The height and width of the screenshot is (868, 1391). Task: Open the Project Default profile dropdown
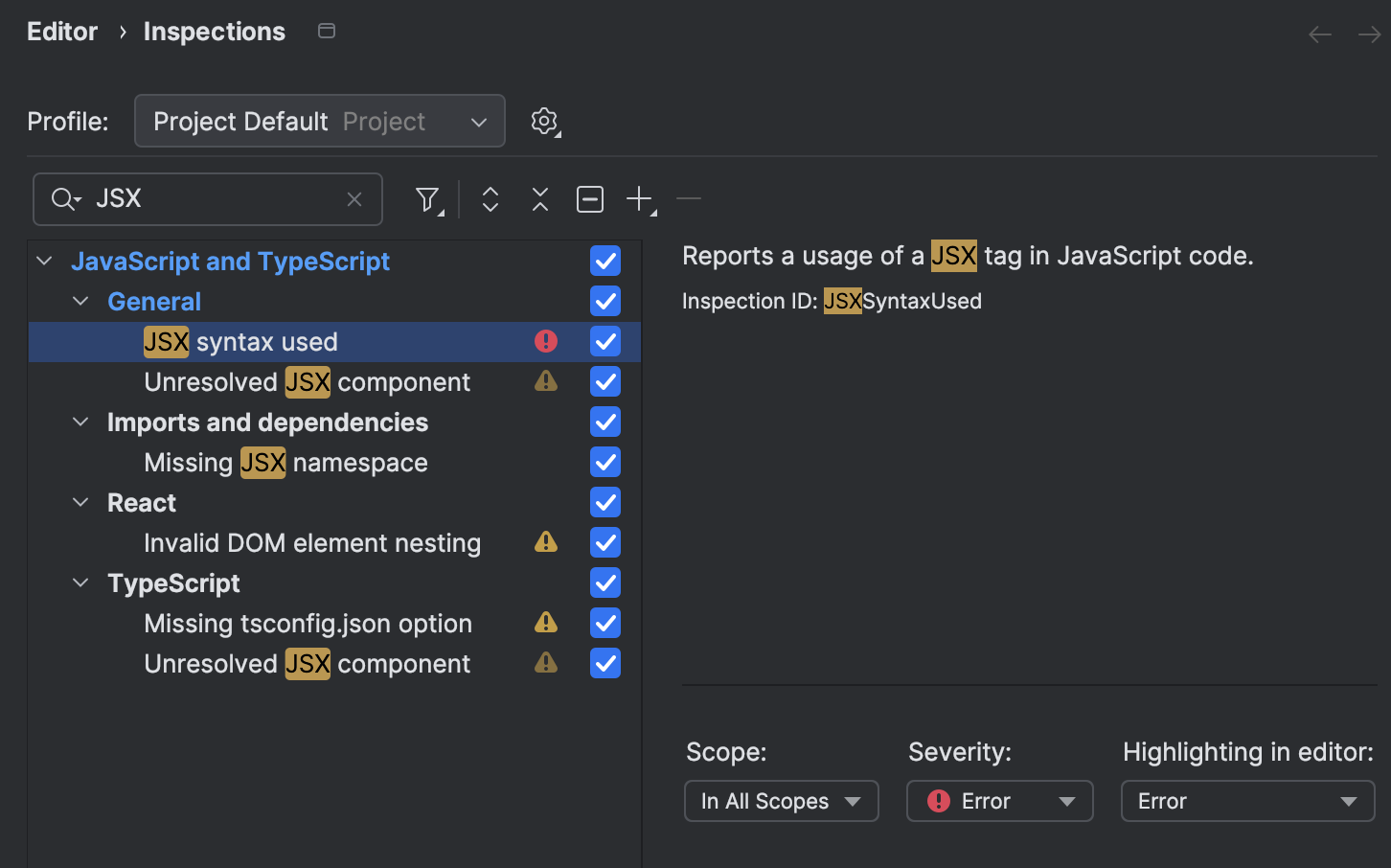pyautogui.click(x=319, y=121)
